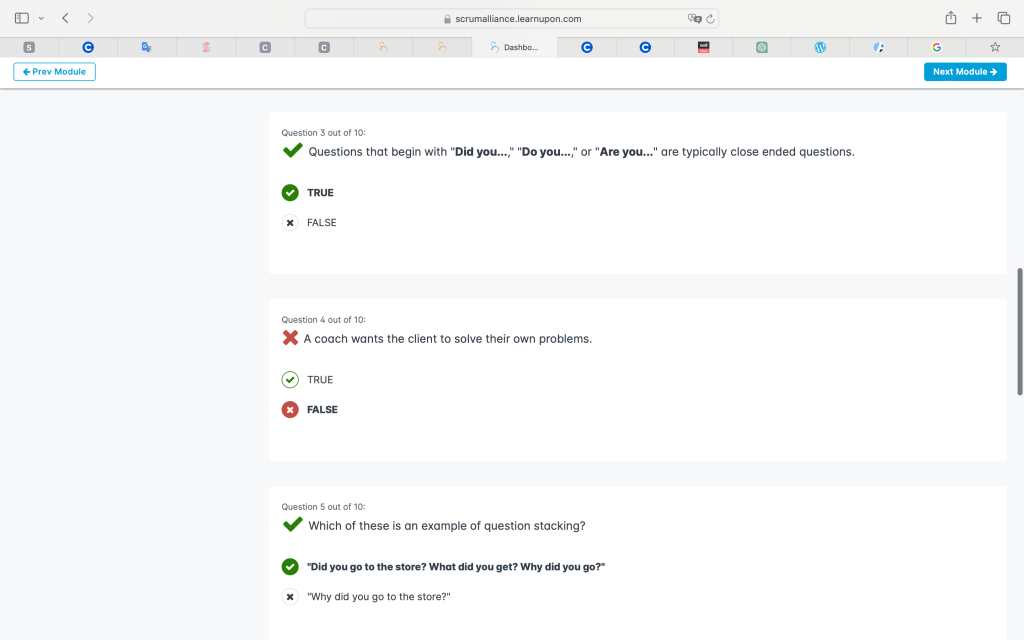Click the Next Module button

coord(964,72)
